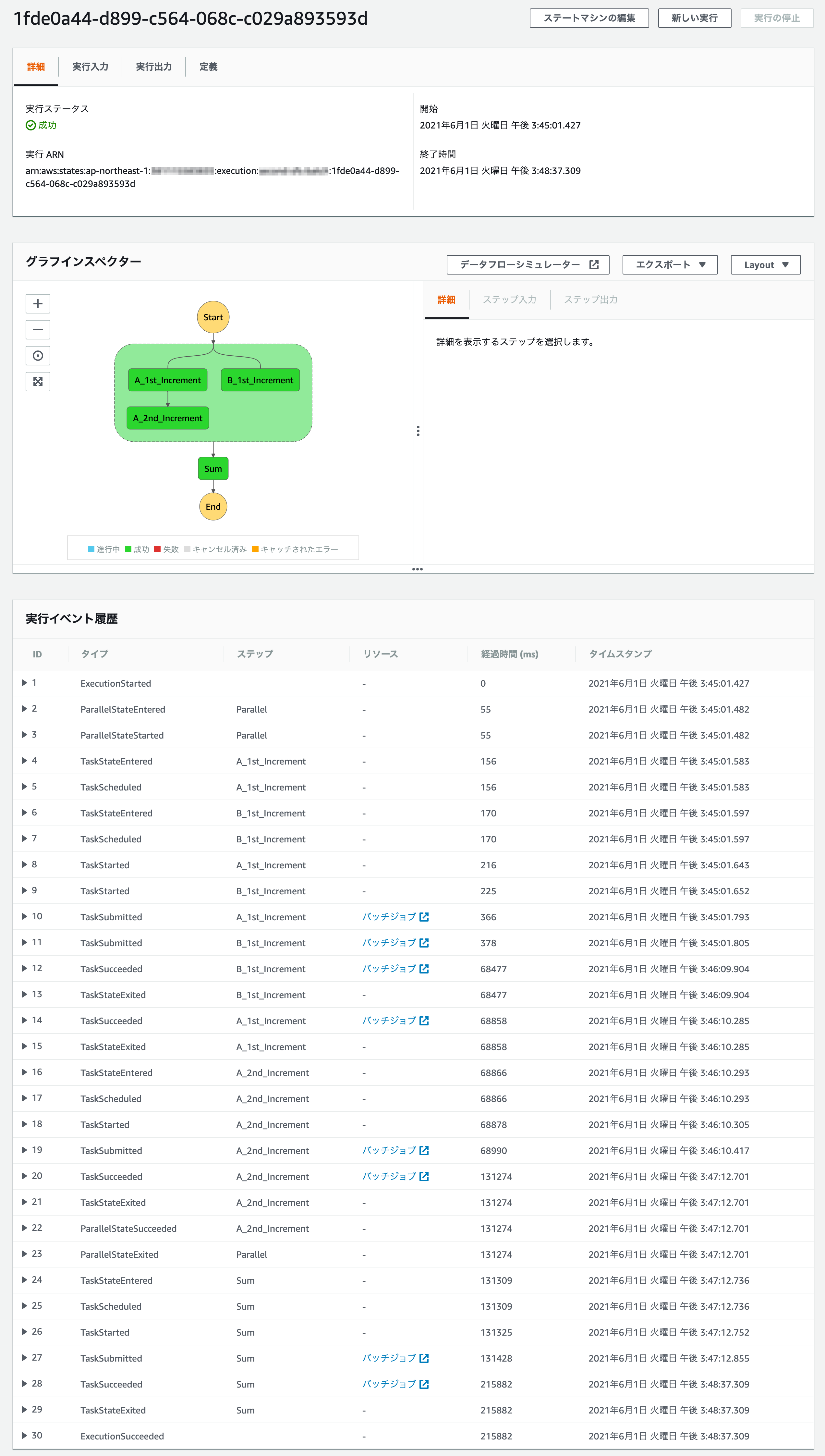Screen dimensions: 825x1456
Task: Click the 経過時間 (ms) column header
Action: tap(509, 654)
